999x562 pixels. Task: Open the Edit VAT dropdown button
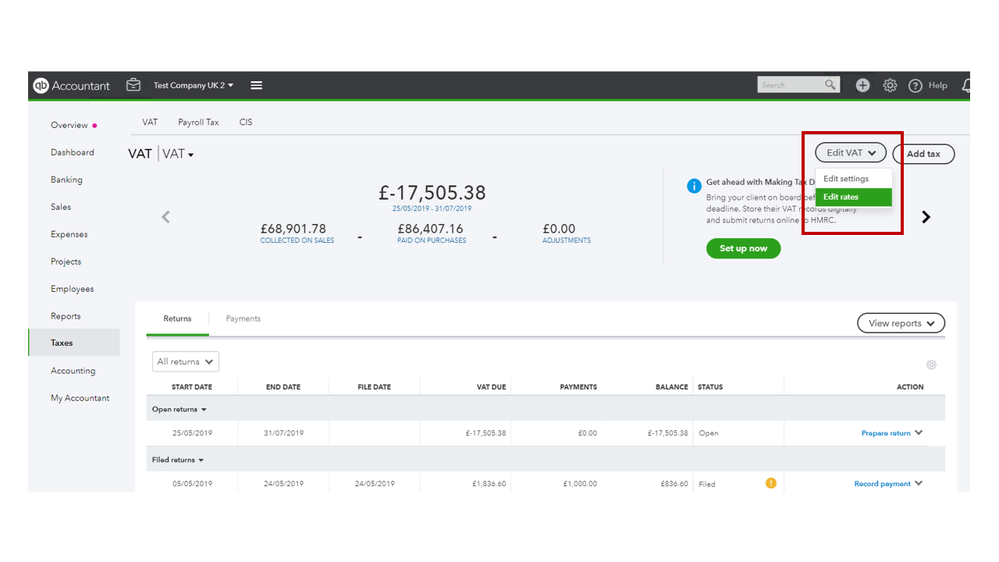click(x=851, y=153)
